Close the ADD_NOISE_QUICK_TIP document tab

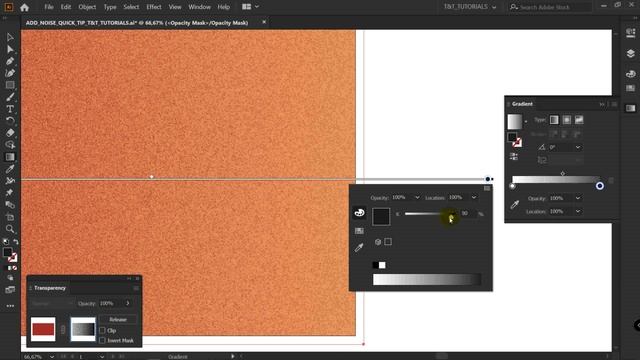(264, 22)
